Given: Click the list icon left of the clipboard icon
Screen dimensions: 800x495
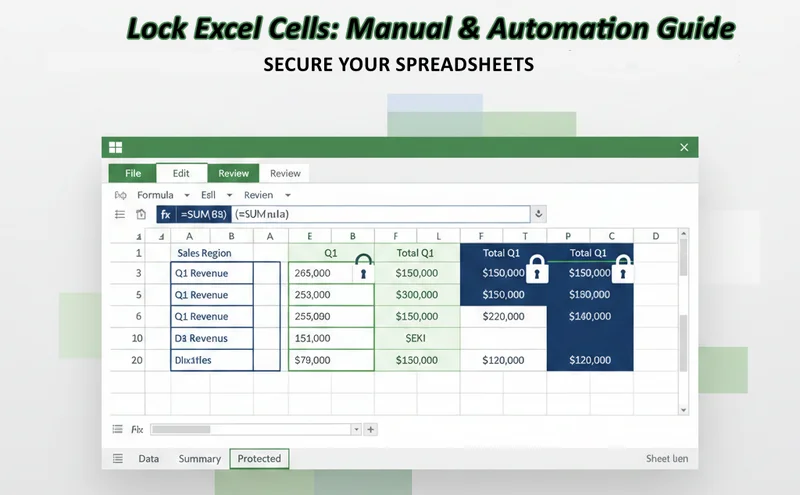Looking at the screenshot, I should coord(120,214).
